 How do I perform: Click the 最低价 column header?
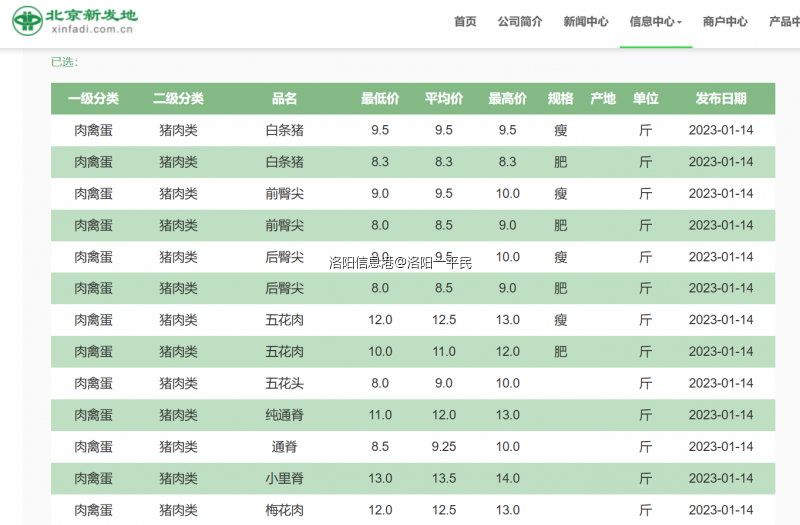[x=380, y=98]
